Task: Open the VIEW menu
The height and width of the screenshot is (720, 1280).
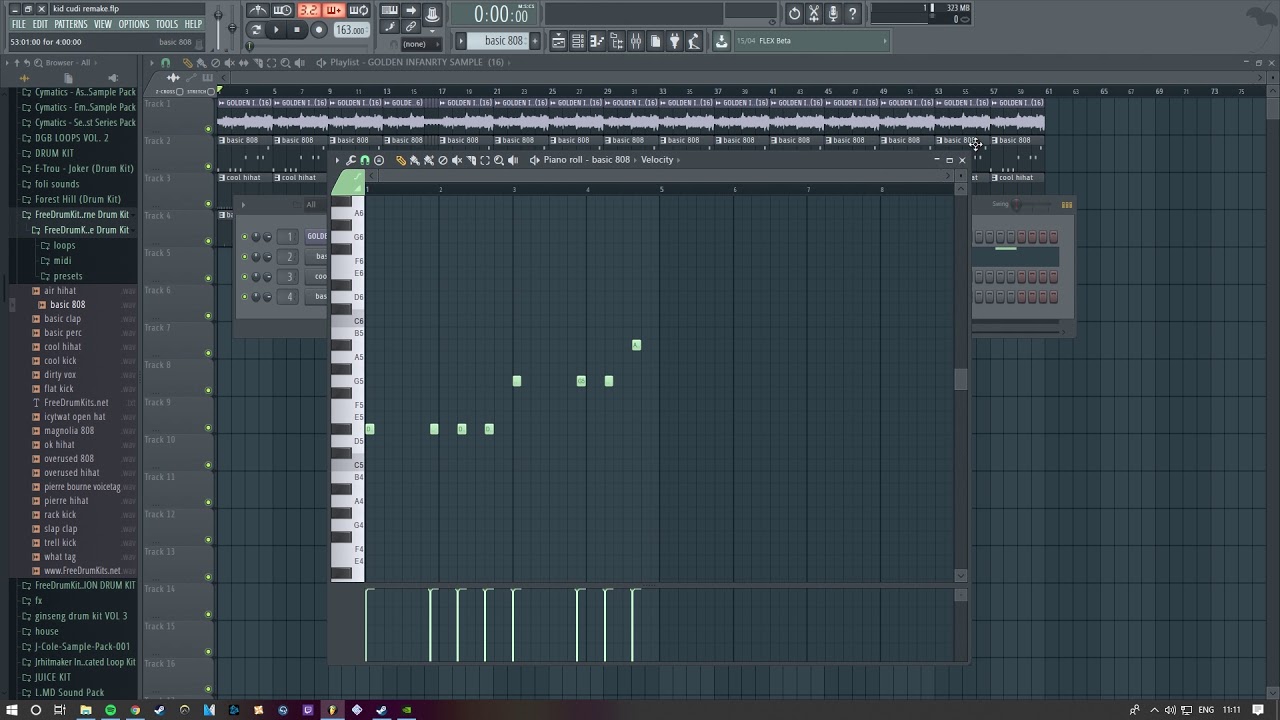Action: click(x=102, y=24)
